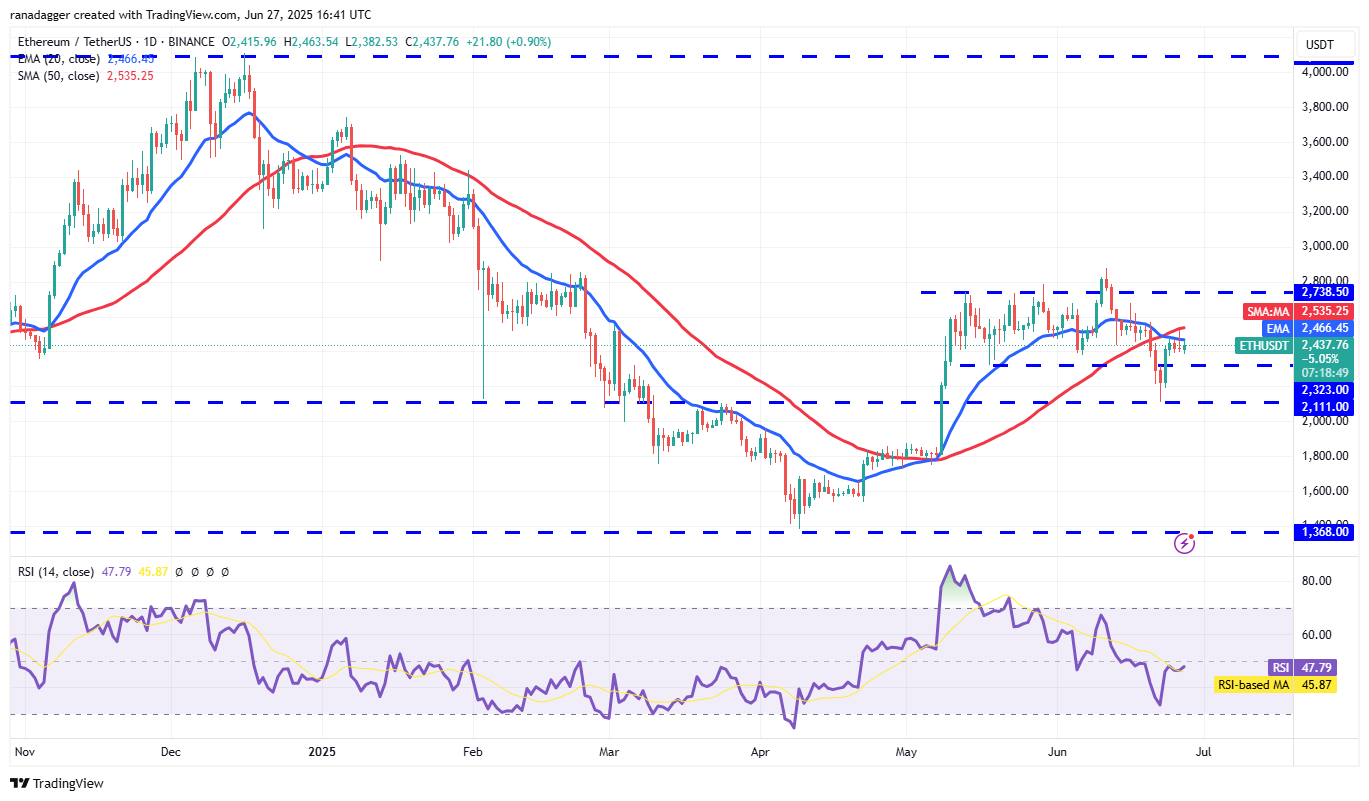Click the 1,368.00 bottom level label
The image size is (1369, 801).
(1325, 532)
